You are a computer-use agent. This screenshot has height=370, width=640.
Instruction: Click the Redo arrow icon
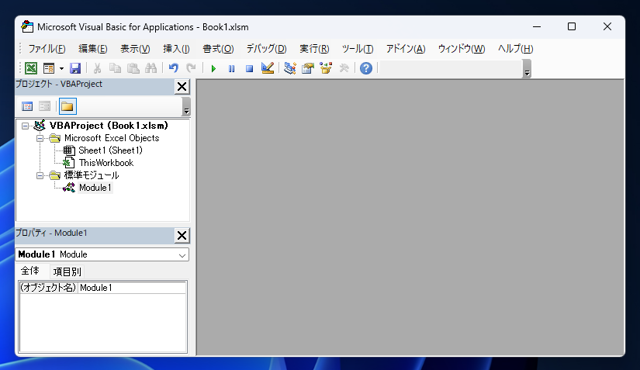pyautogui.click(x=191, y=68)
